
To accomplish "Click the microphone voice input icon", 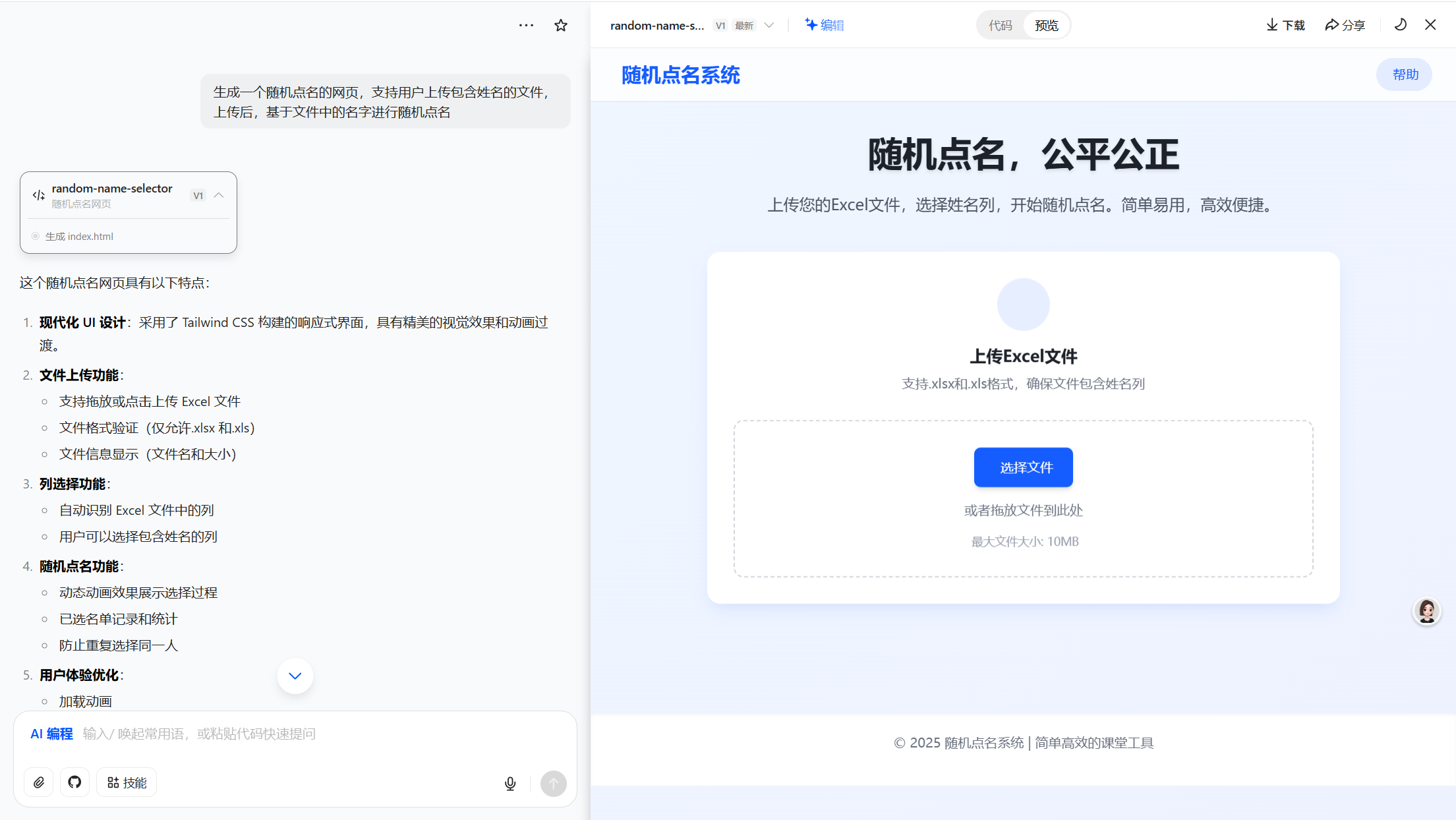I will (x=510, y=783).
